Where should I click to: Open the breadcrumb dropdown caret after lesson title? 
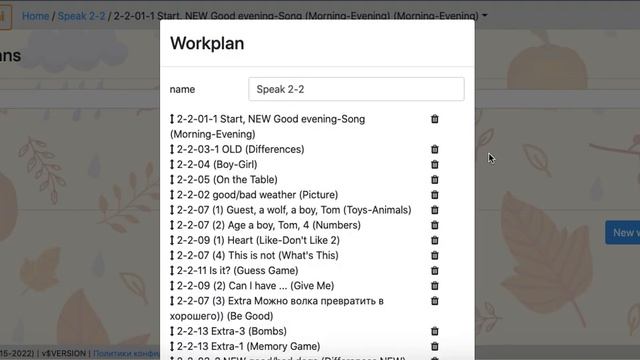click(x=484, y=16)
